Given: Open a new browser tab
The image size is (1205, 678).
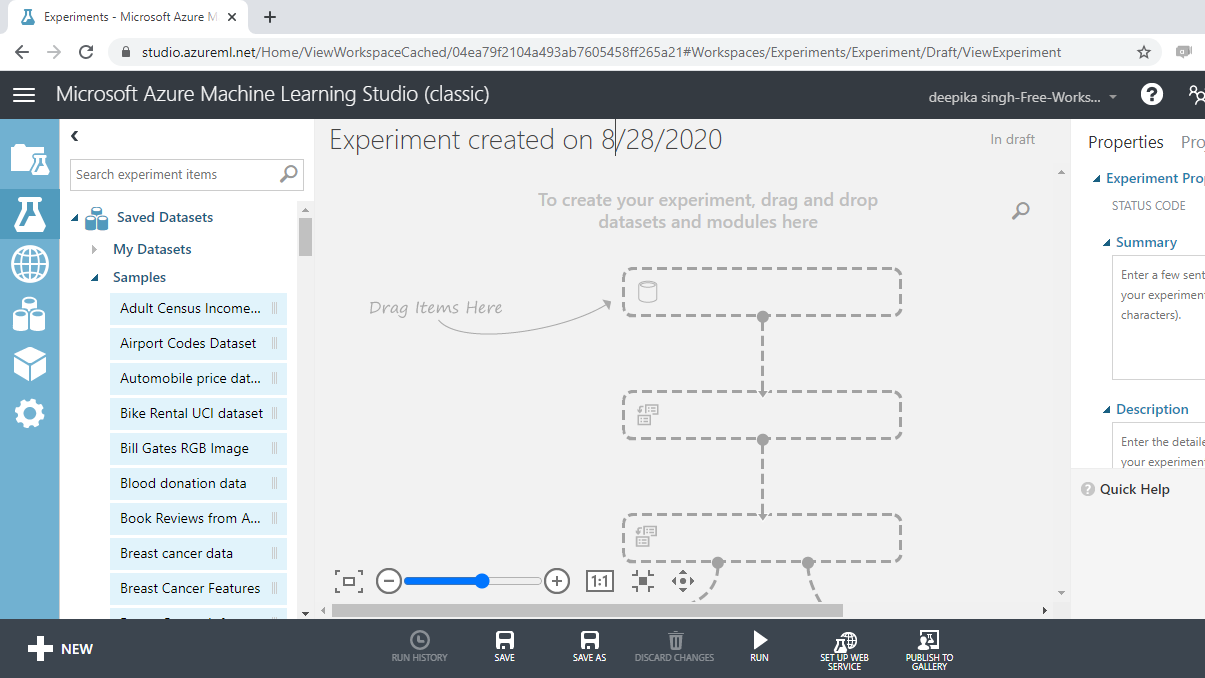Looking at the screenshot, I should pyautogui.click(x=270, y=17).
